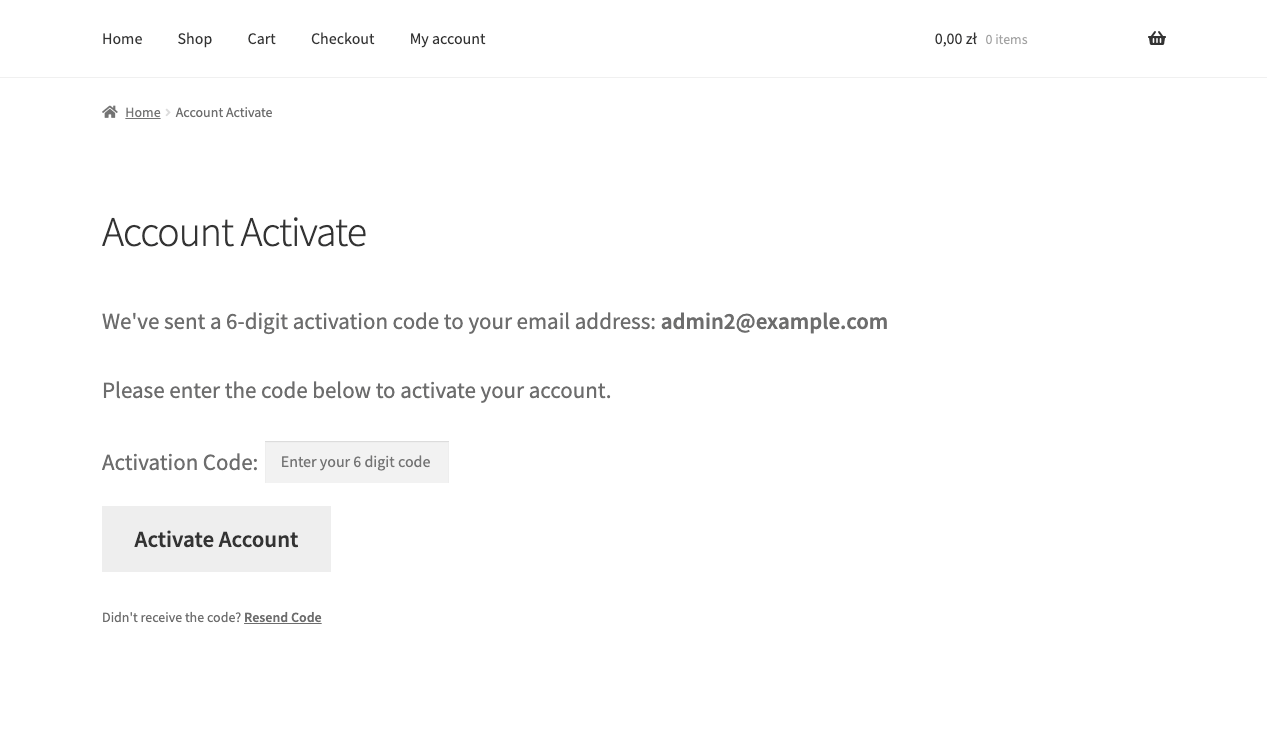Click the Resend Code link
The height and width of the screenshot is (753, 1267).
click(283, 618)
